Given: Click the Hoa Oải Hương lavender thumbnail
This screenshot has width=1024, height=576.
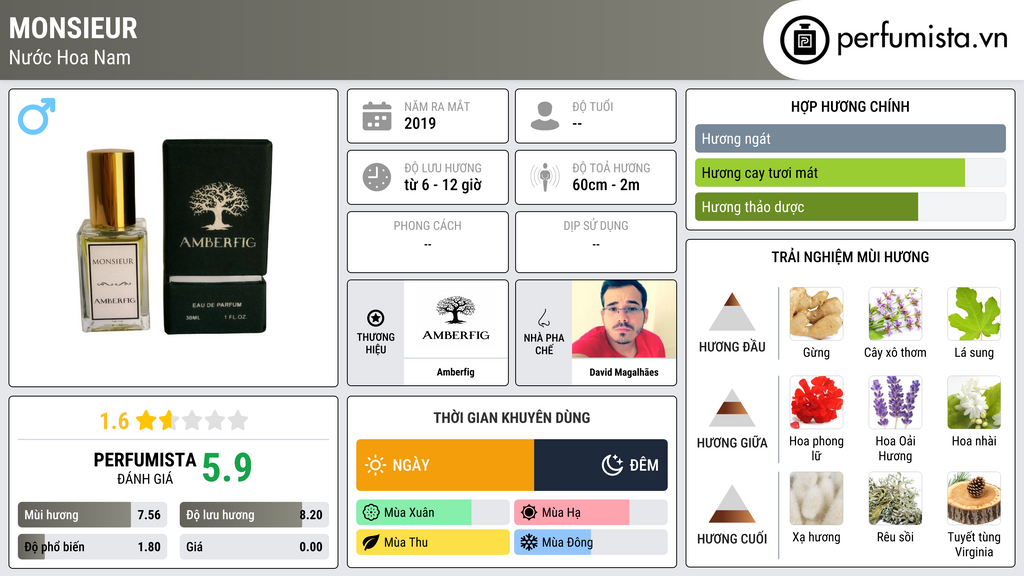Looking at the screenshot, I should click(895, 402).
